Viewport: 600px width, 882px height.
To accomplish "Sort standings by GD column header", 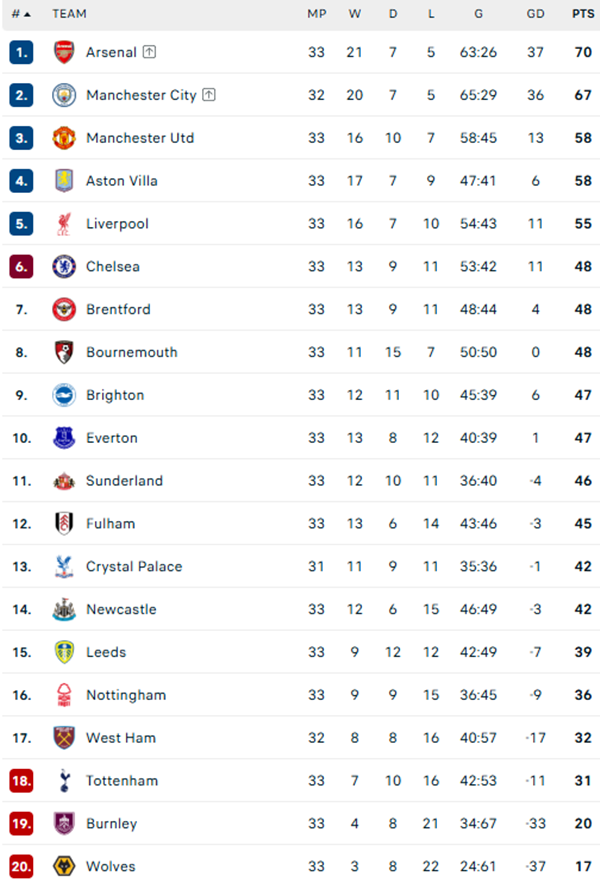I will [536, 14].
